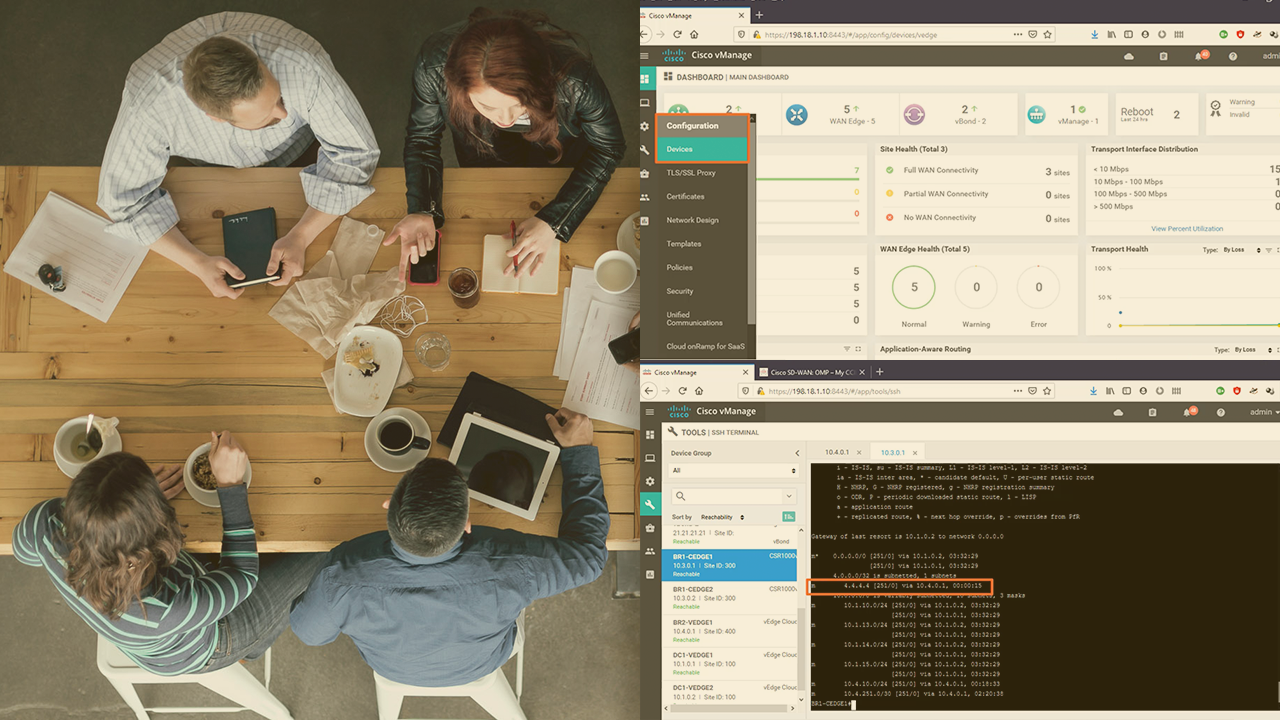This screenshot has width=1280, height=720.
Task: Click the sort order icon beside Reachability
Action: pyautogui.click(x=788, y=517)
